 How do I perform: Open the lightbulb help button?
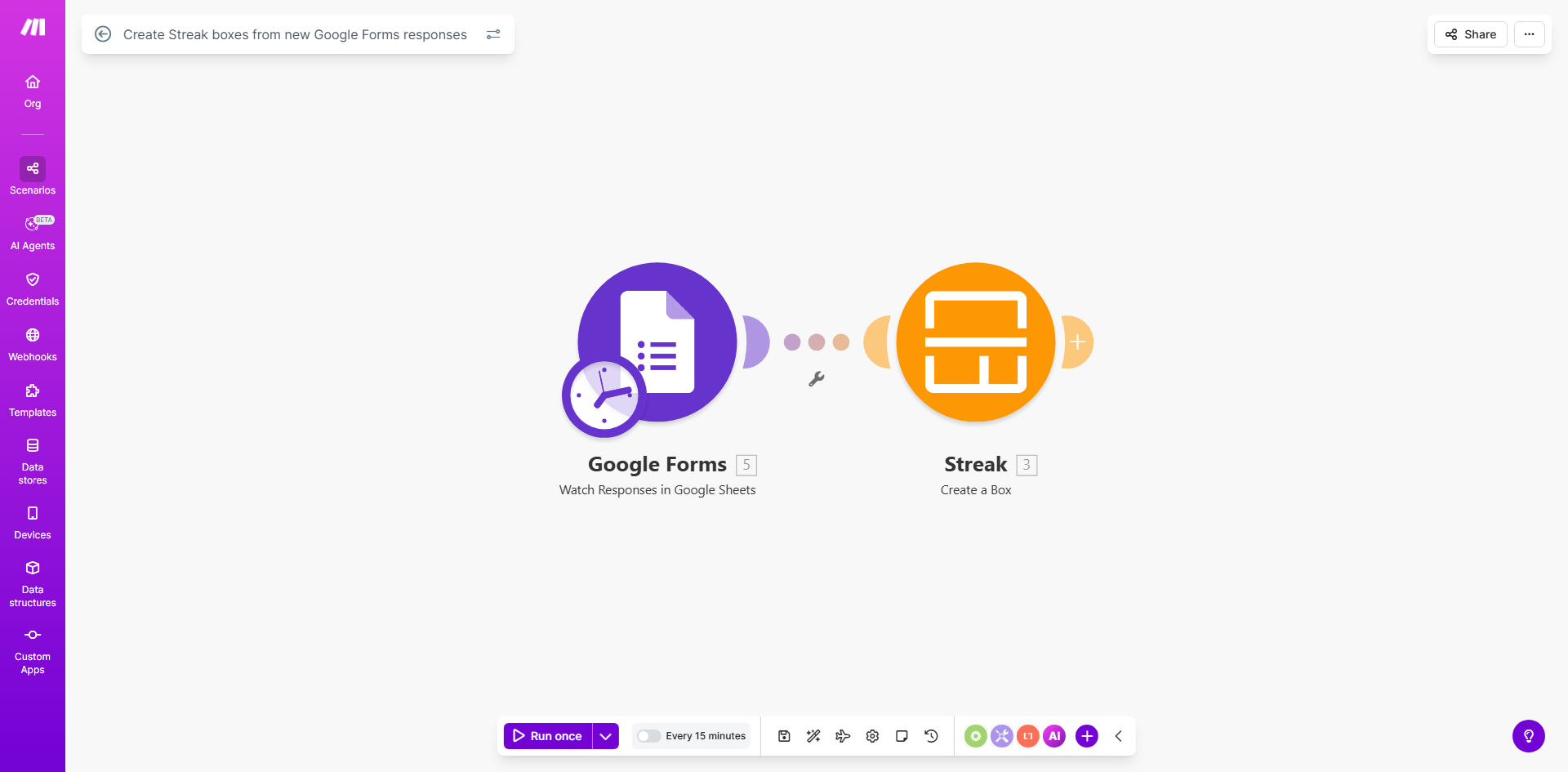coord(1529,736)
